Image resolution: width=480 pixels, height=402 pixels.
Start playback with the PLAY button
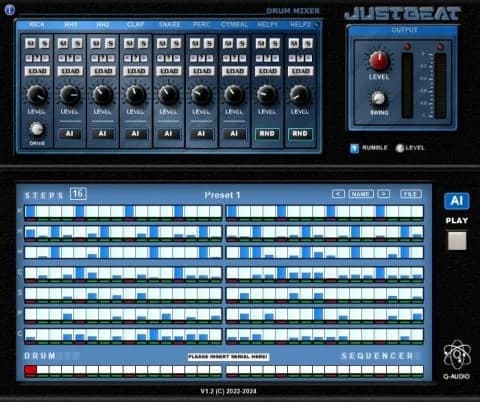pyautogui.click(x=457, y=241)
